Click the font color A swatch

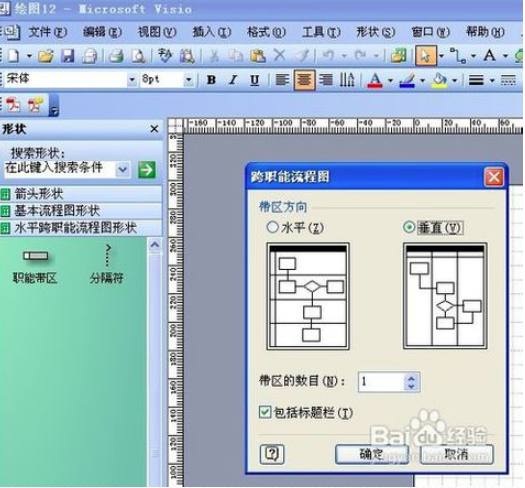coord(375,80)
